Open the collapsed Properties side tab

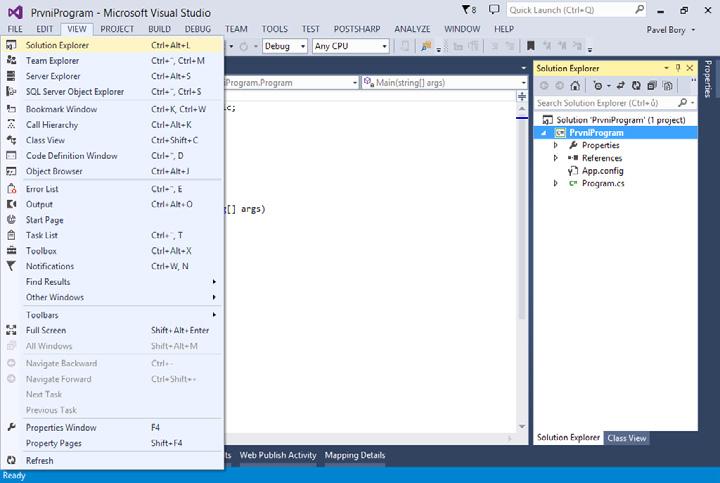708,79
